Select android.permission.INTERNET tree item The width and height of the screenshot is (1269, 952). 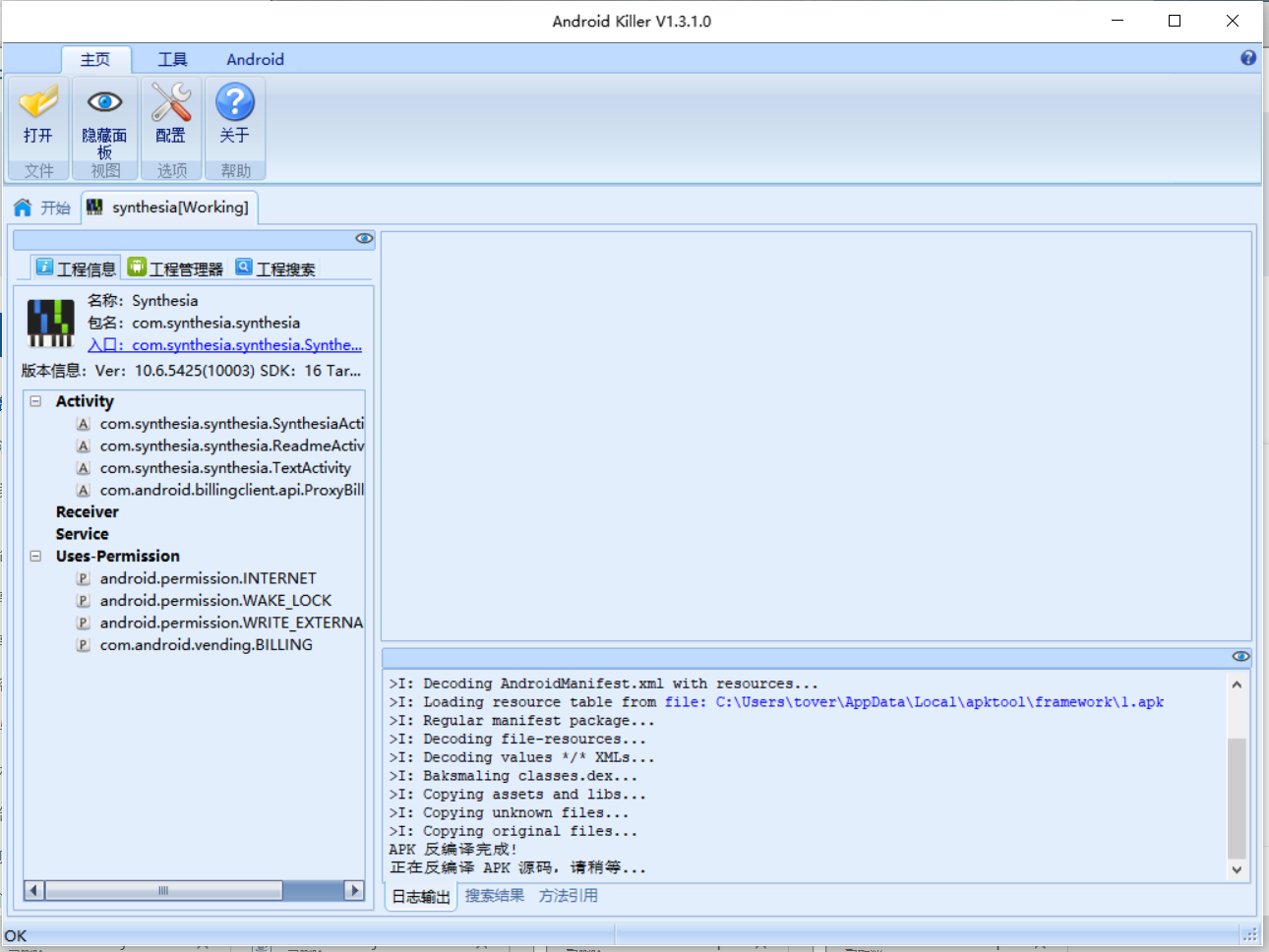[209, 579]
